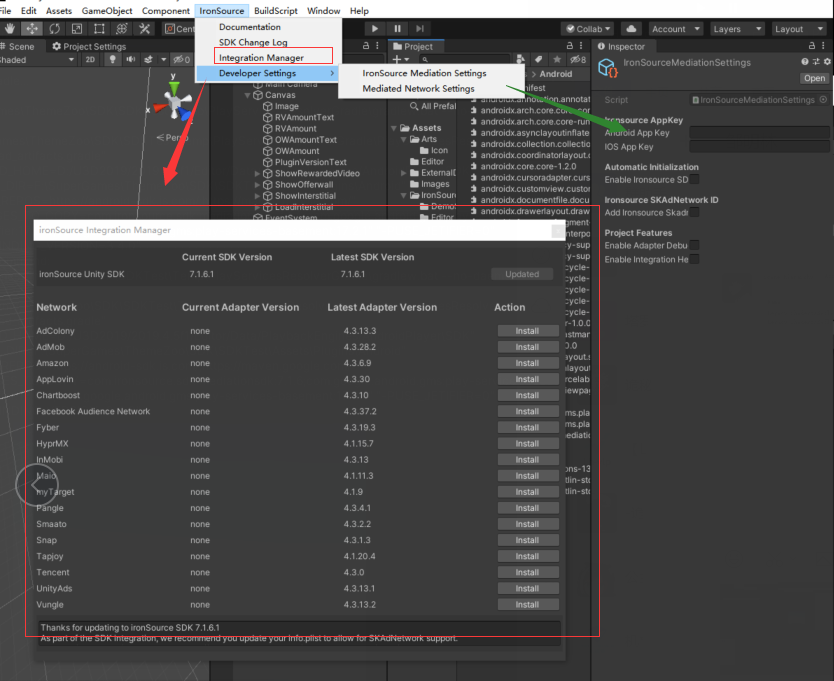Click Project create plus button

pos(401,60)
